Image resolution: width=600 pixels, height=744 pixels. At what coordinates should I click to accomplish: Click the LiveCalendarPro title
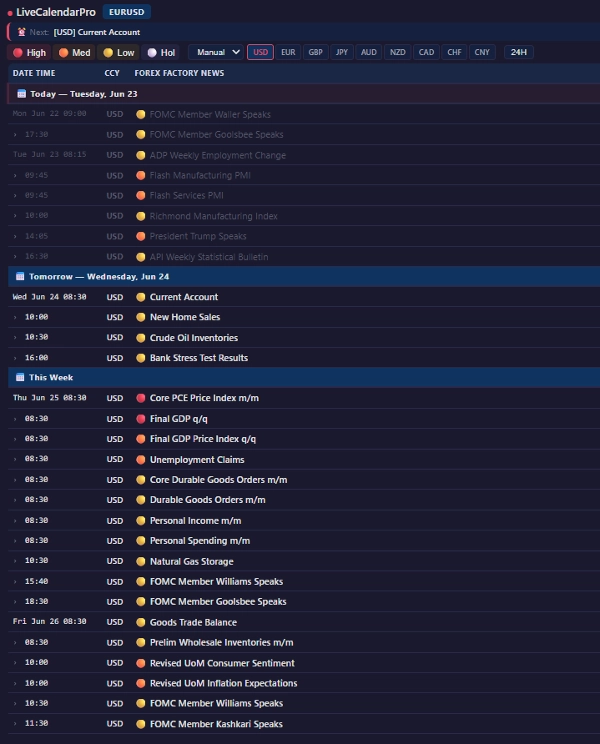coord(56,12)
